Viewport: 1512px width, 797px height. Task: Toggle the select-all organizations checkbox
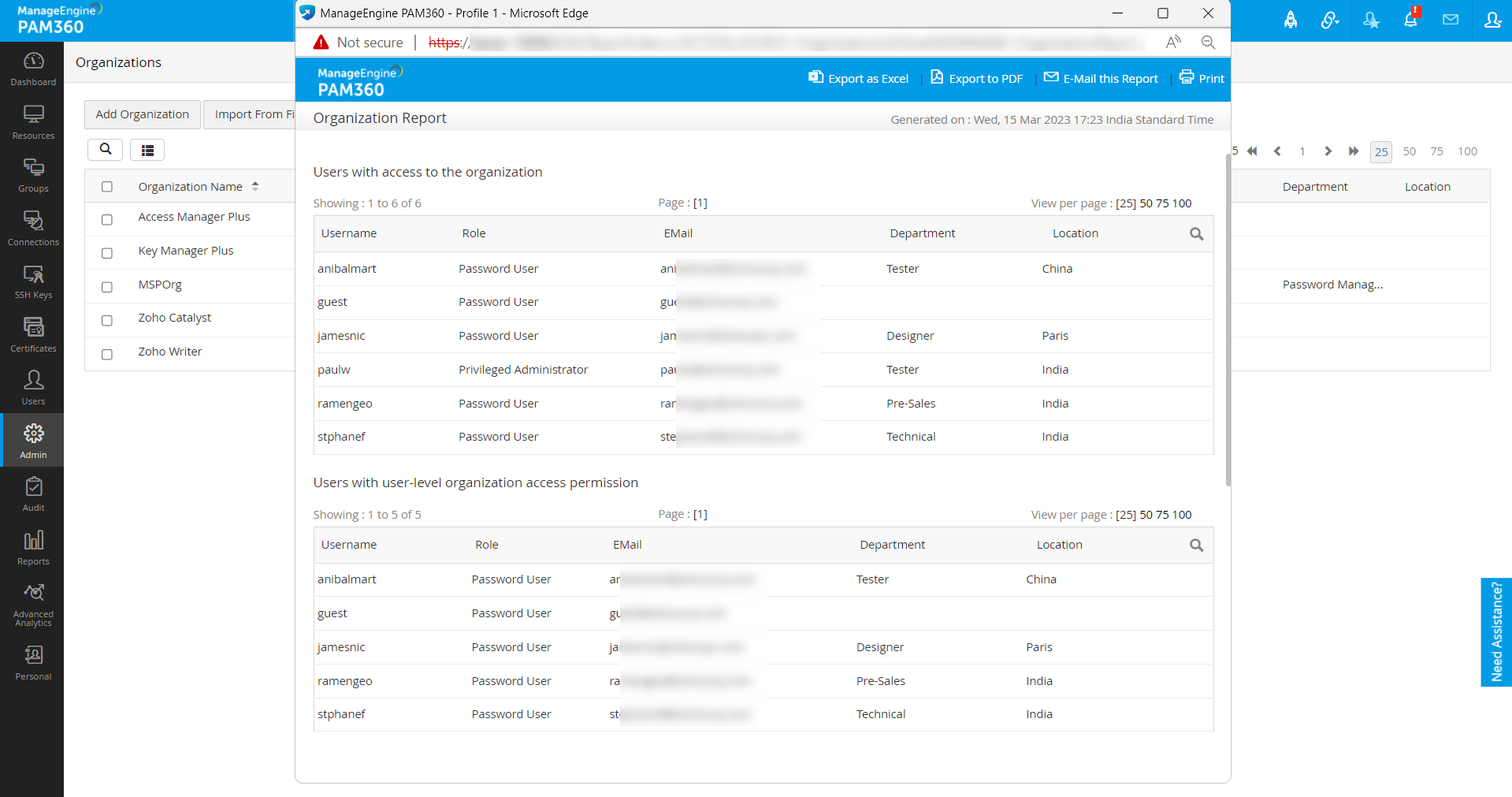pyautogui.click(x=107, y=187)
